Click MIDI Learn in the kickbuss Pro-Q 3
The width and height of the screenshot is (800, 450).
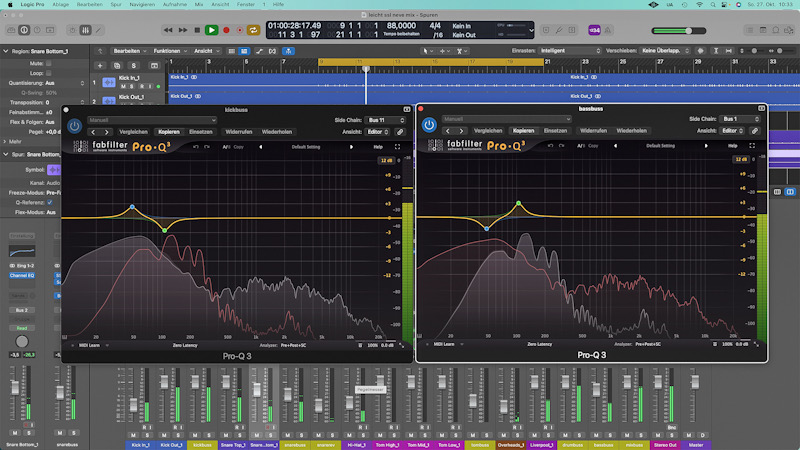coord(89,345)
